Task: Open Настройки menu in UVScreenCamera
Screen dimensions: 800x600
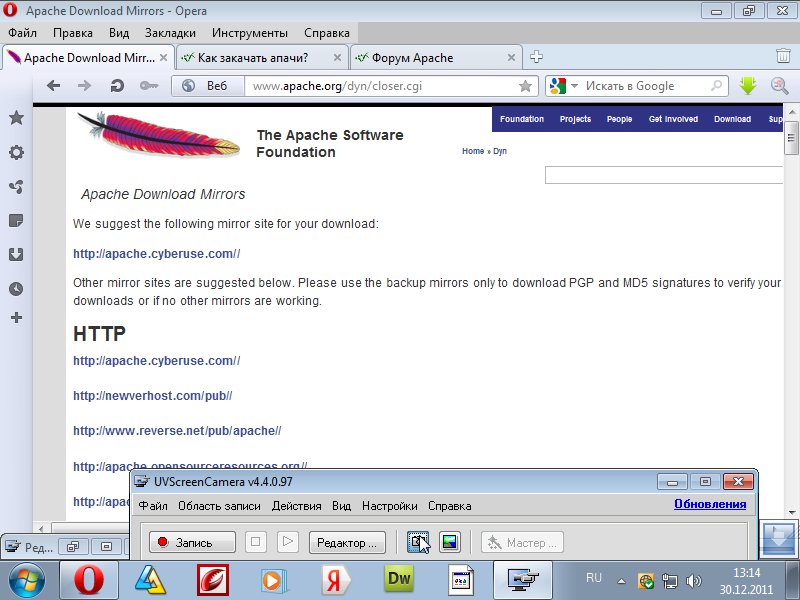Action: pyautogui.click(x=390, y=506)
